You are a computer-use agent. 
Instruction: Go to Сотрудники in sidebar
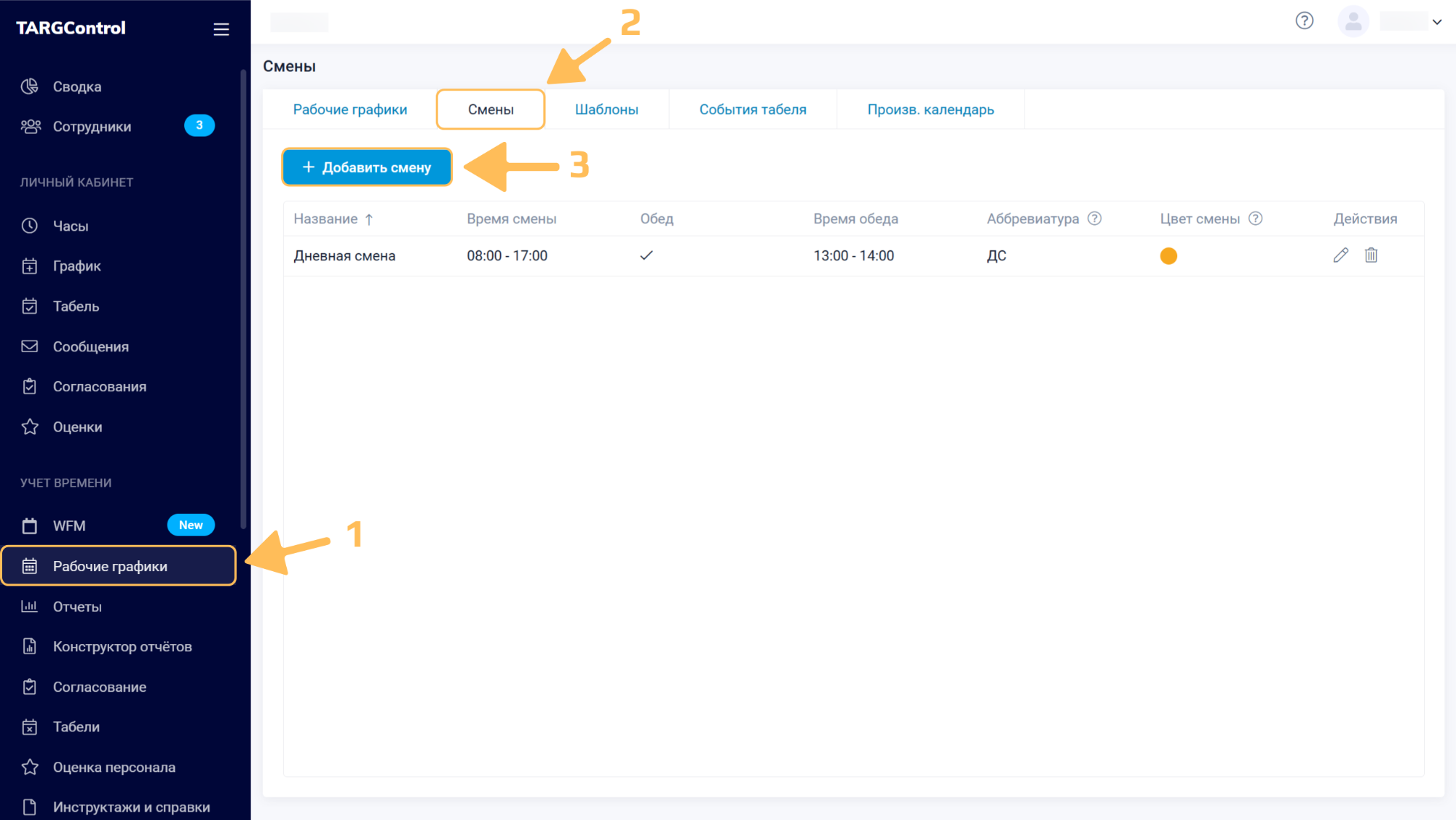(x=92, y=127)
